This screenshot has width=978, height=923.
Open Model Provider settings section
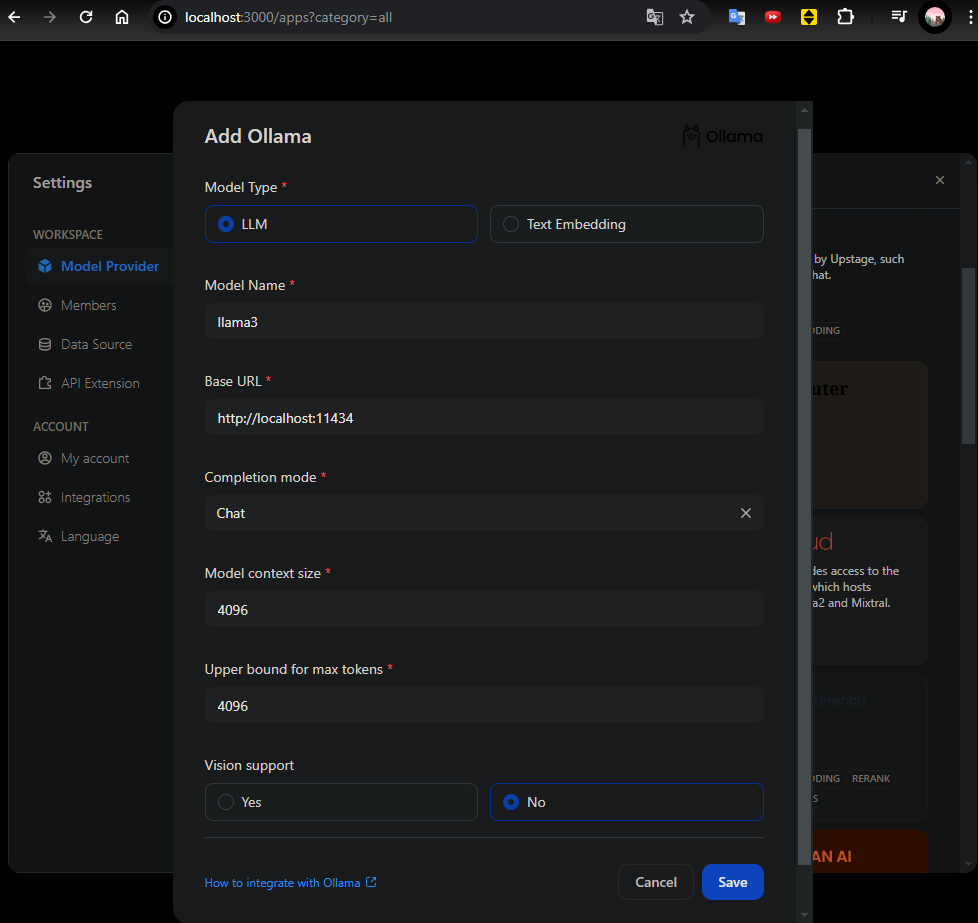(100, 266)
